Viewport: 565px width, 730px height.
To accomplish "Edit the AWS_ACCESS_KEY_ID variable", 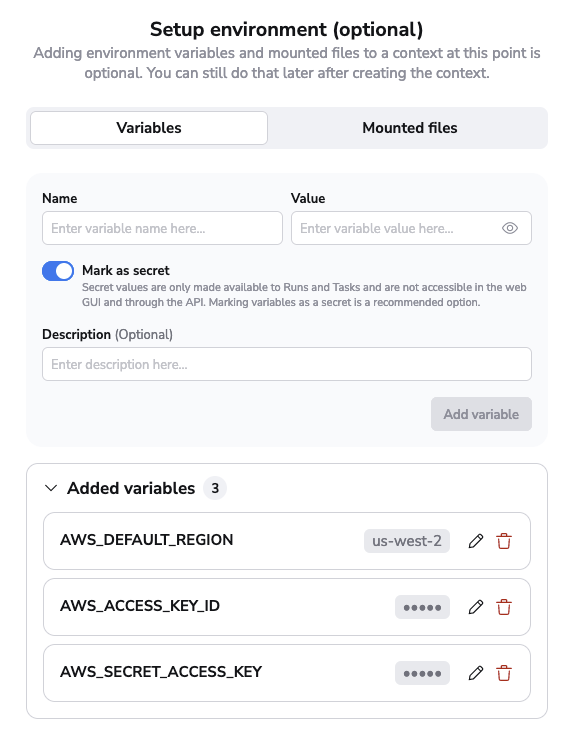I will click(476, 607).
